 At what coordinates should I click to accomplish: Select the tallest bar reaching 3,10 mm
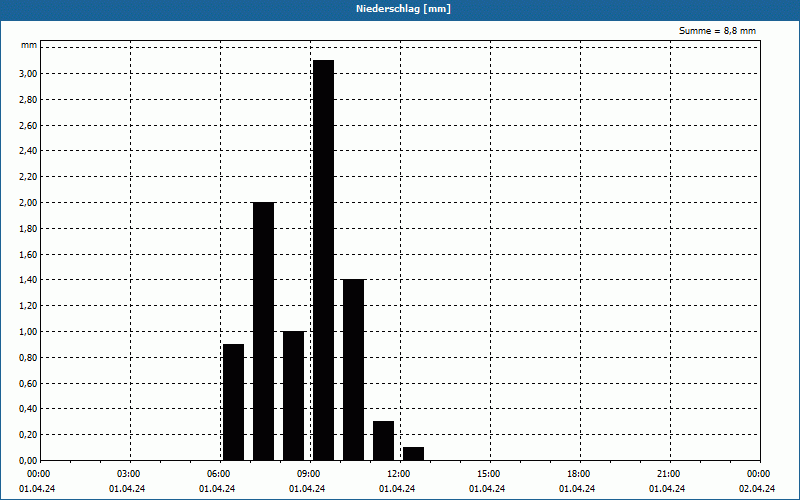pos(323,260)
